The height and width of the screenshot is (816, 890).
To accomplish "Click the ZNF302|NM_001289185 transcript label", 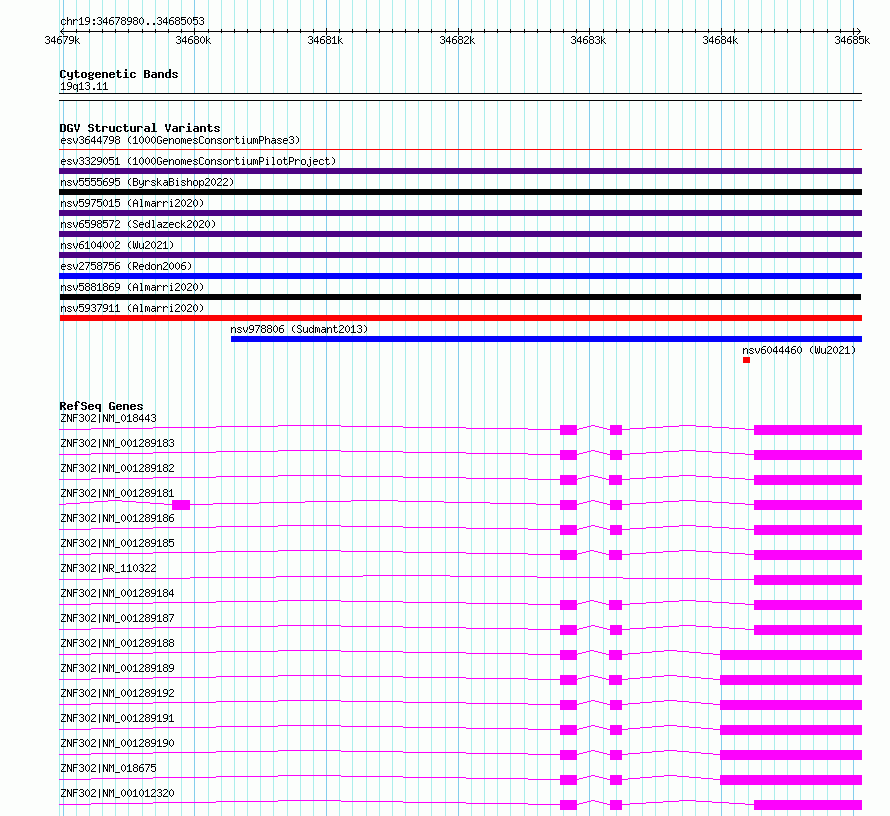I will (117, 543).
